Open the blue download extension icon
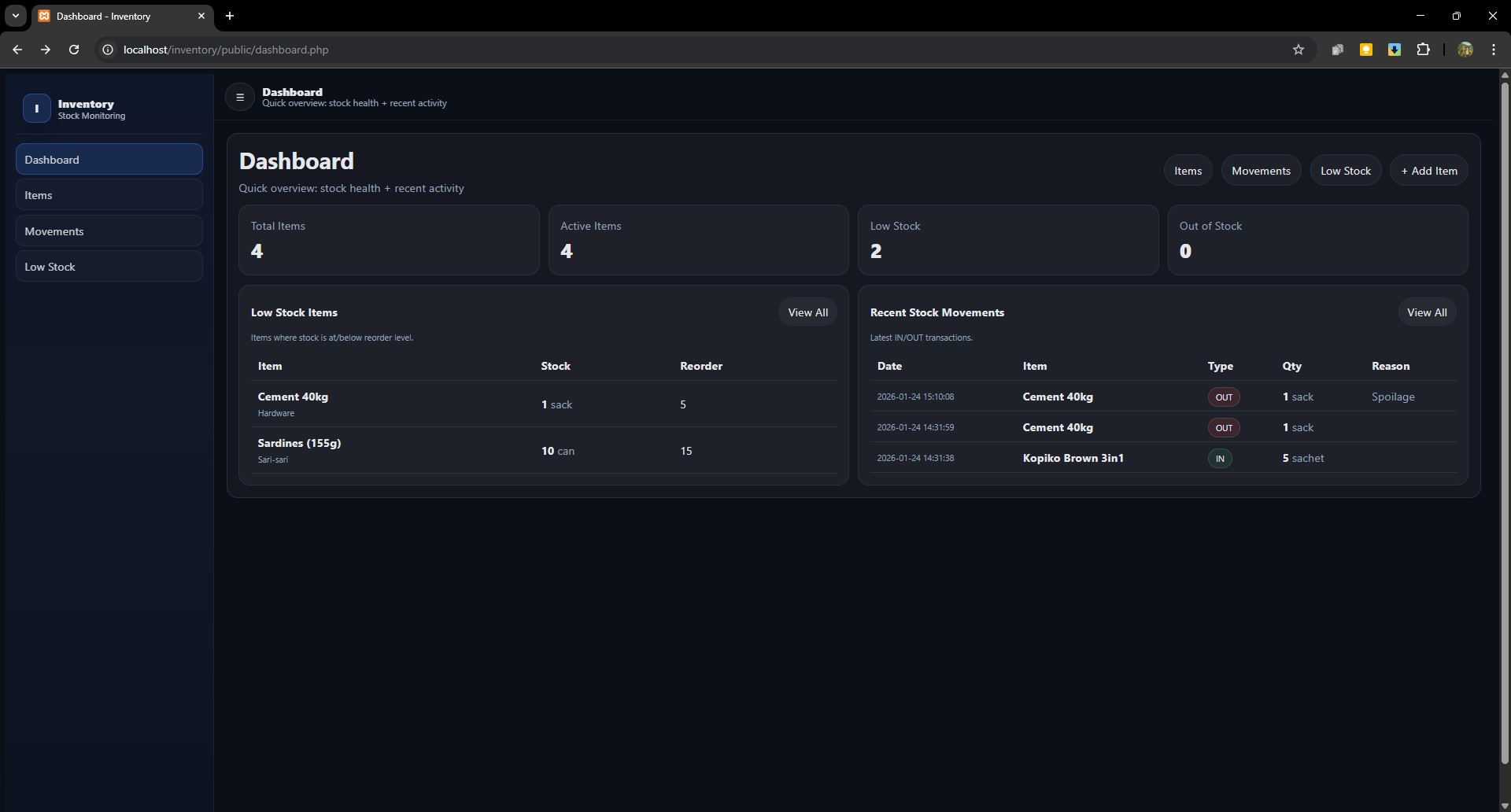 1395,50
